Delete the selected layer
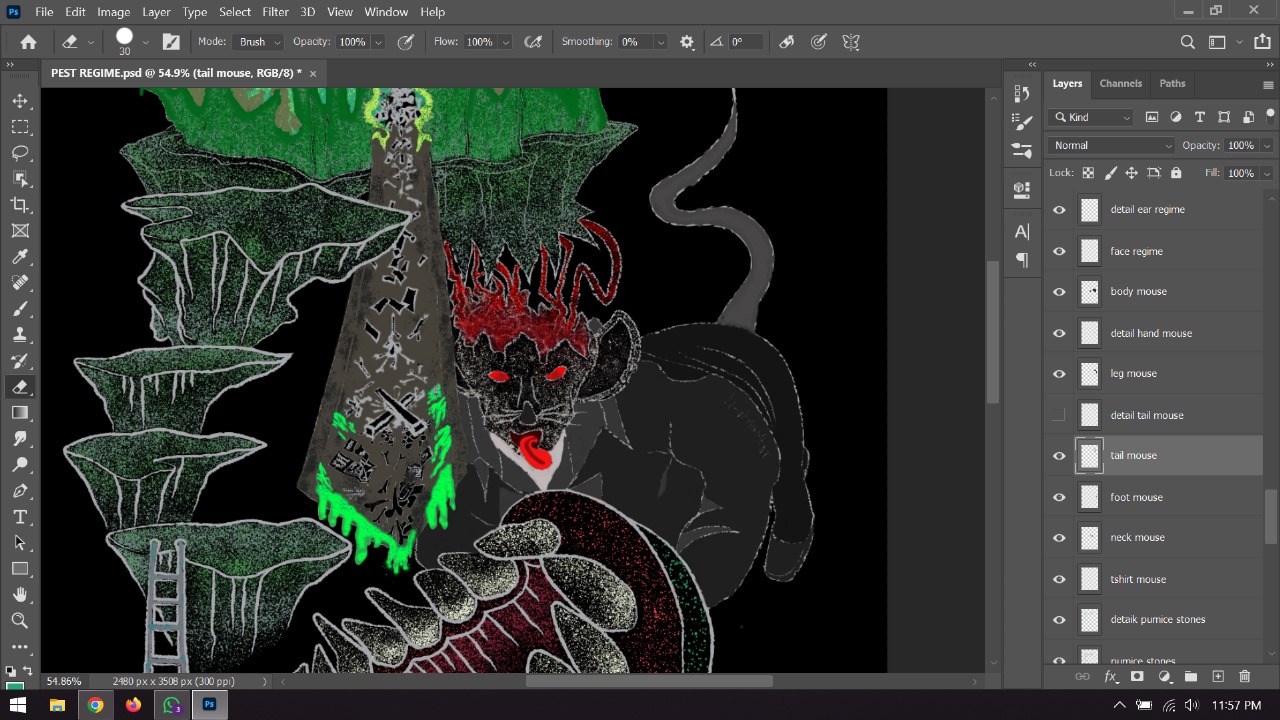The image size is (1280, 720). [x=1245, y=677]
